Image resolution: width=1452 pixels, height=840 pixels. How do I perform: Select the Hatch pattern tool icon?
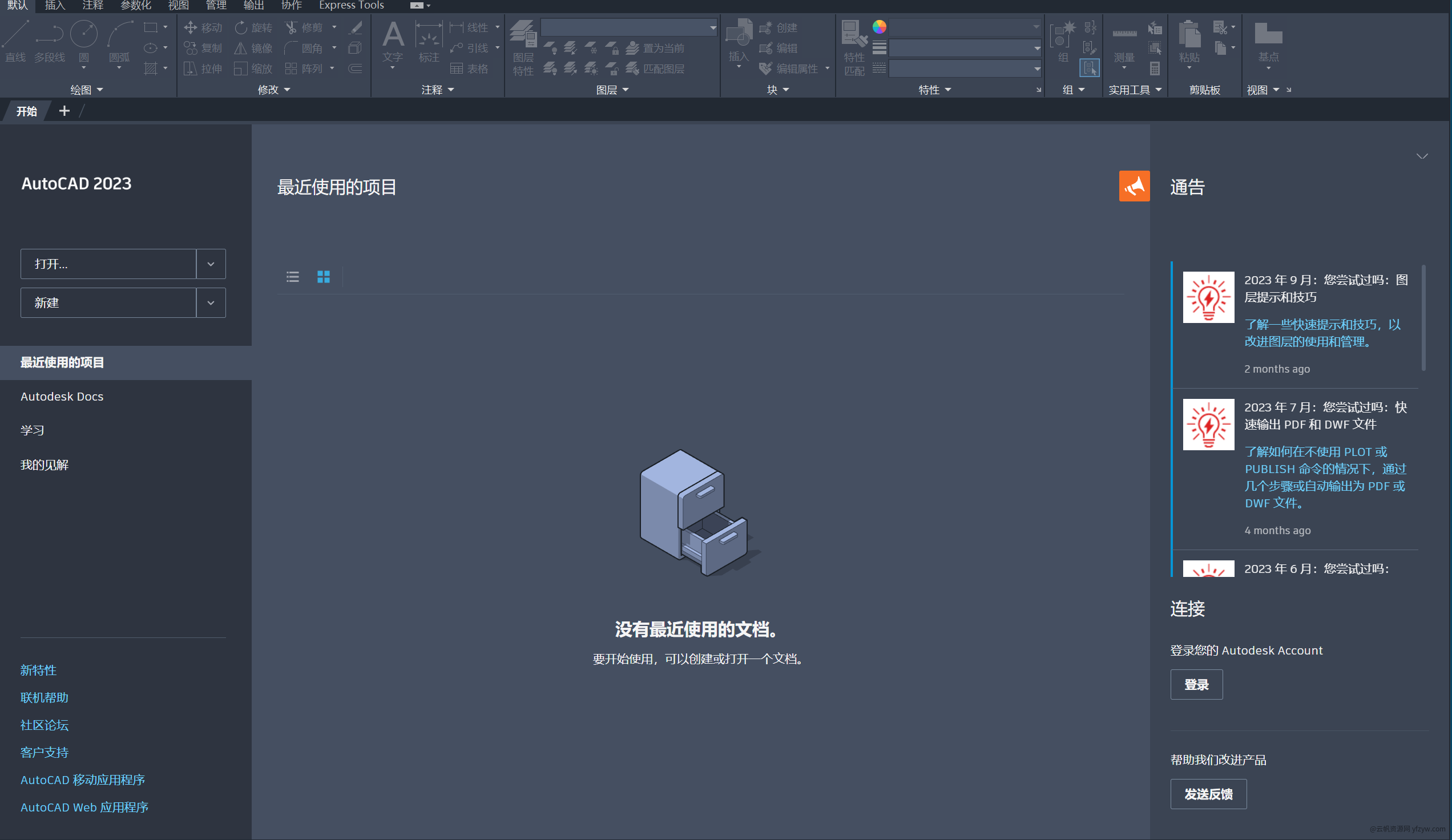pos(148,68)
